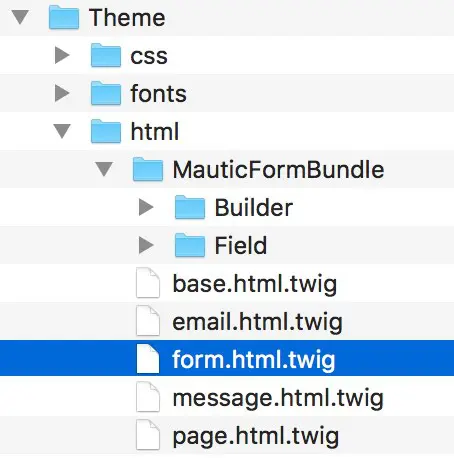Collapse the html folder triangle
Screen dimensions: 454x458
(x=62, y=131)
